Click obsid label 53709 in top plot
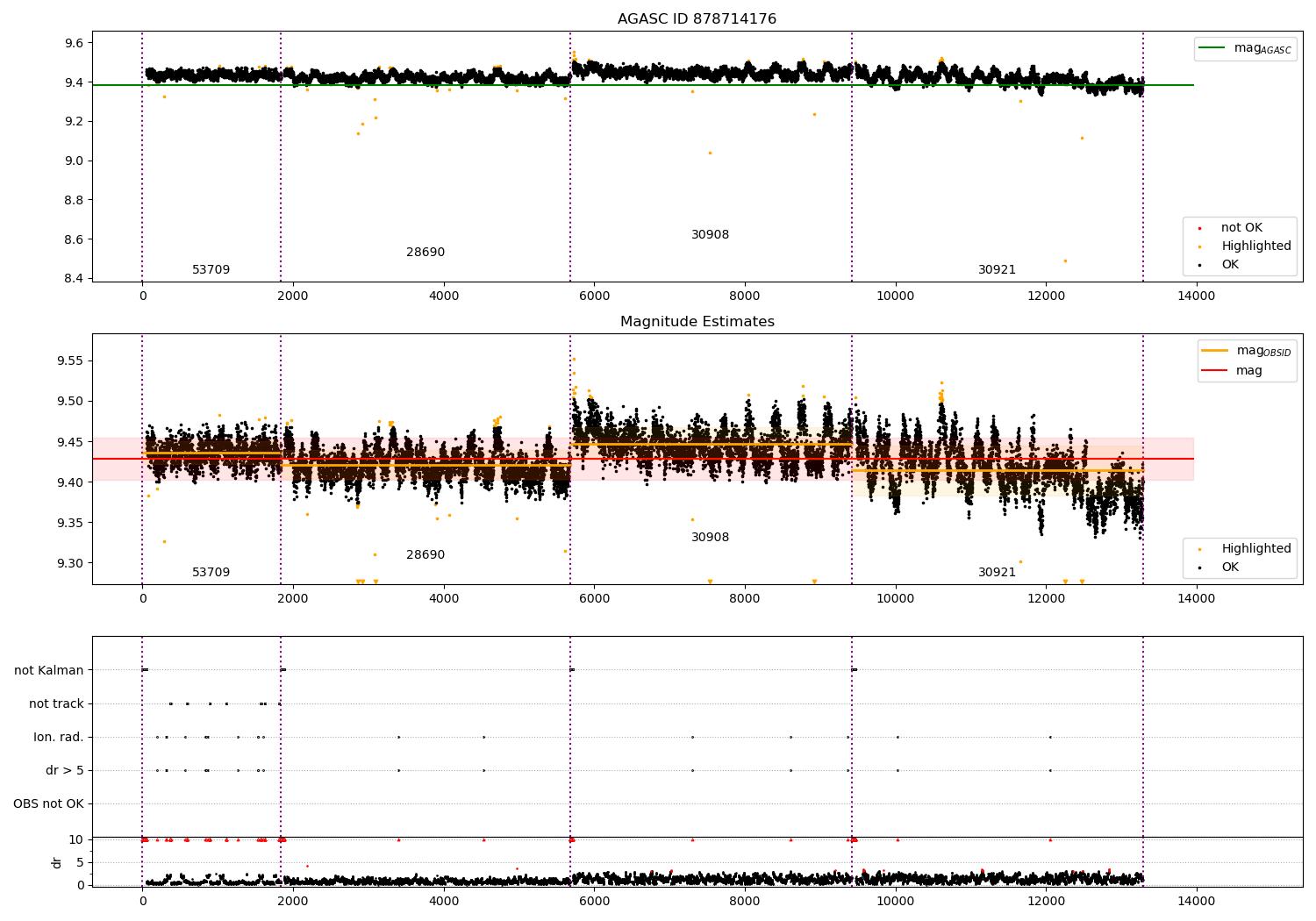This screenshot has width=1316, height=921. click(211, 270)
